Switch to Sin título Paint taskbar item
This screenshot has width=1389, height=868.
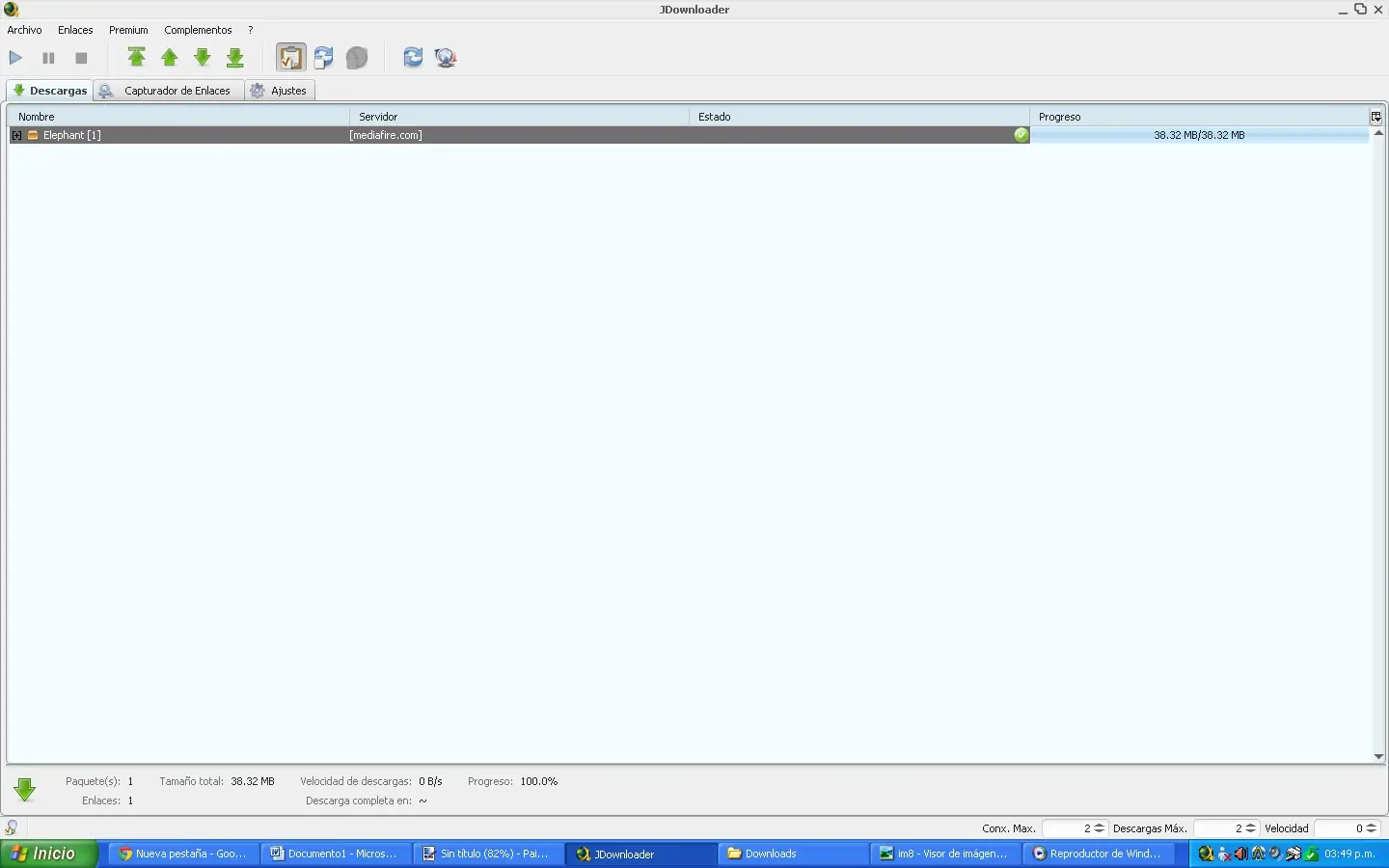pyautogui.click(x=488, y=854)
